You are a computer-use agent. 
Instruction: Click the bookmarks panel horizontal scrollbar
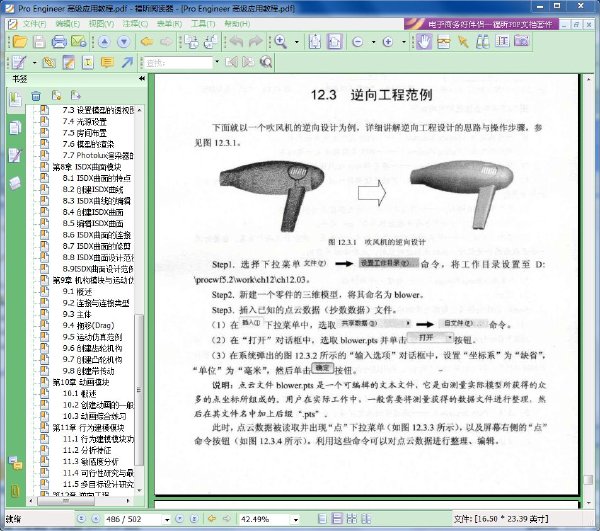65,500
